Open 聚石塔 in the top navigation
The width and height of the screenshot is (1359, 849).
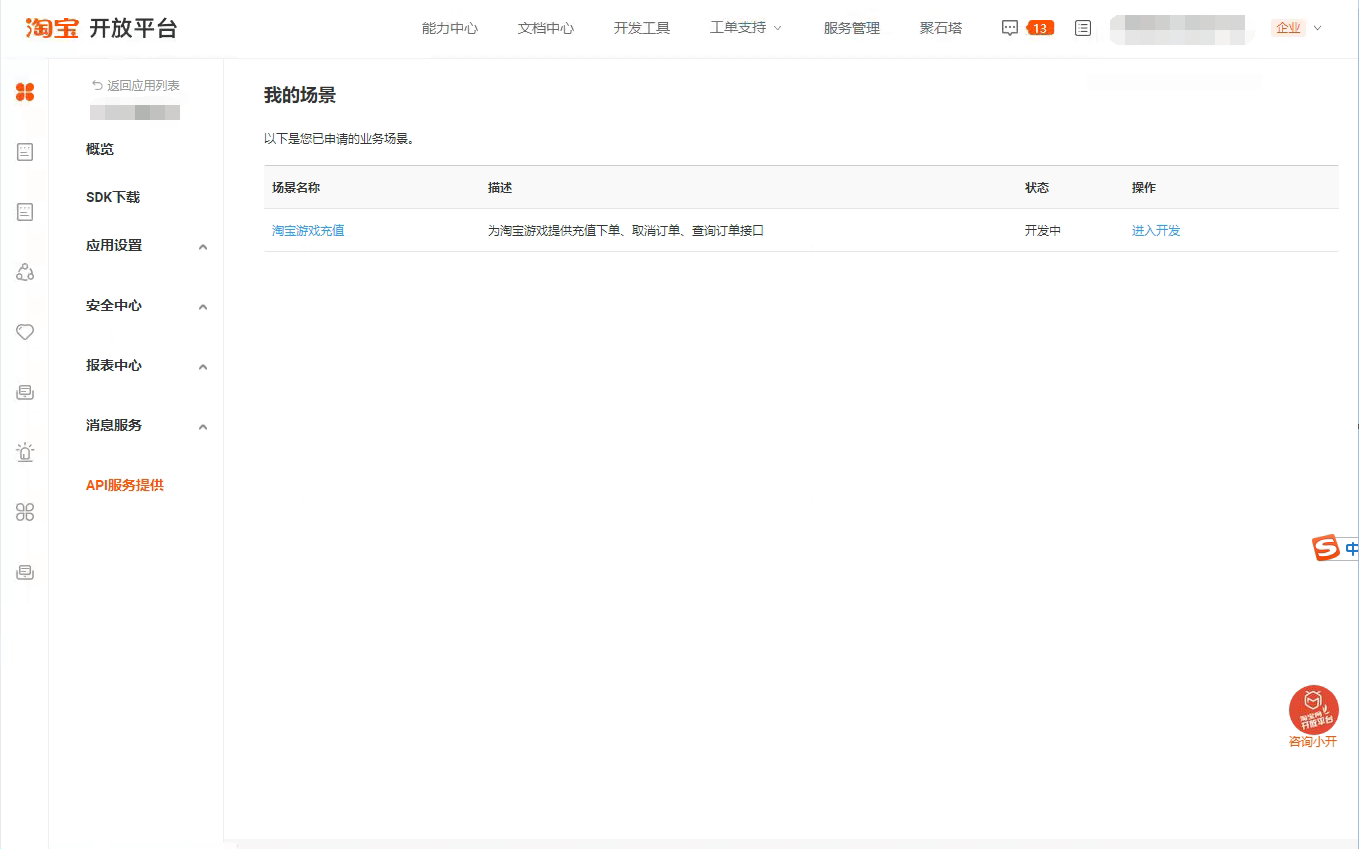tap(941, 28)
